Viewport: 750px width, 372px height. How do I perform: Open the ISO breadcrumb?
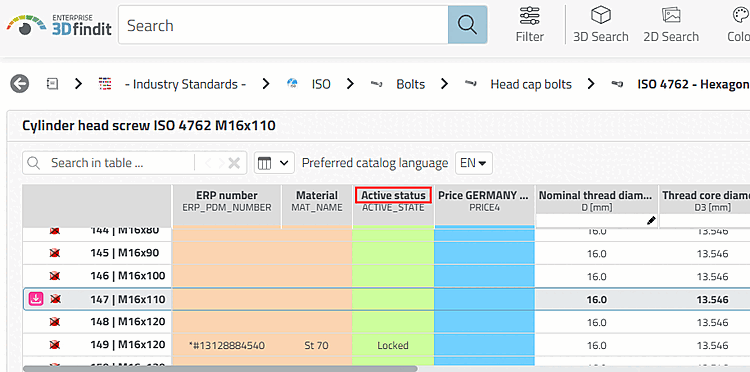[321, 84]
